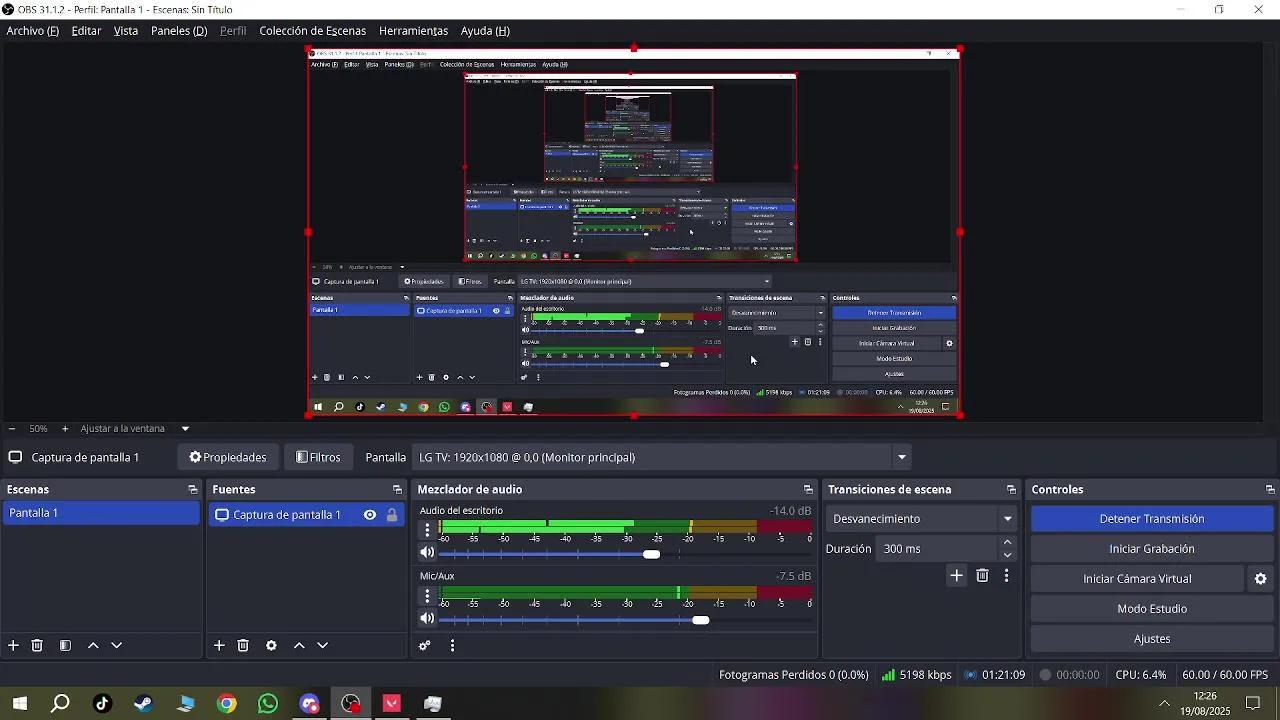Screen dimensions: 1280x720
Task: Undock the Transiciones de escena panel
Action: [x=1011, y=490]
